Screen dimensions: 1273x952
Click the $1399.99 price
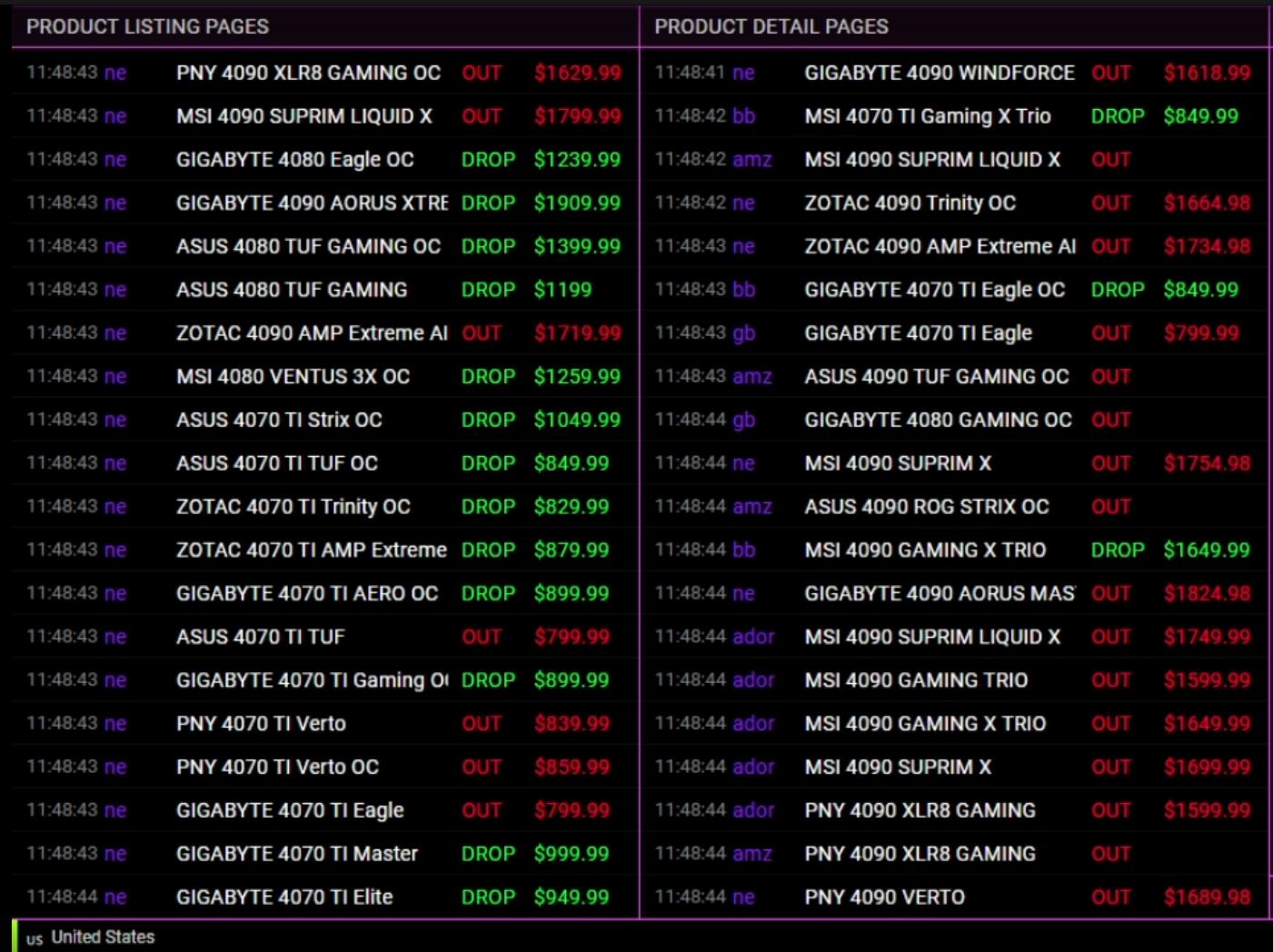pyautogui.click(x=577, y=246)
